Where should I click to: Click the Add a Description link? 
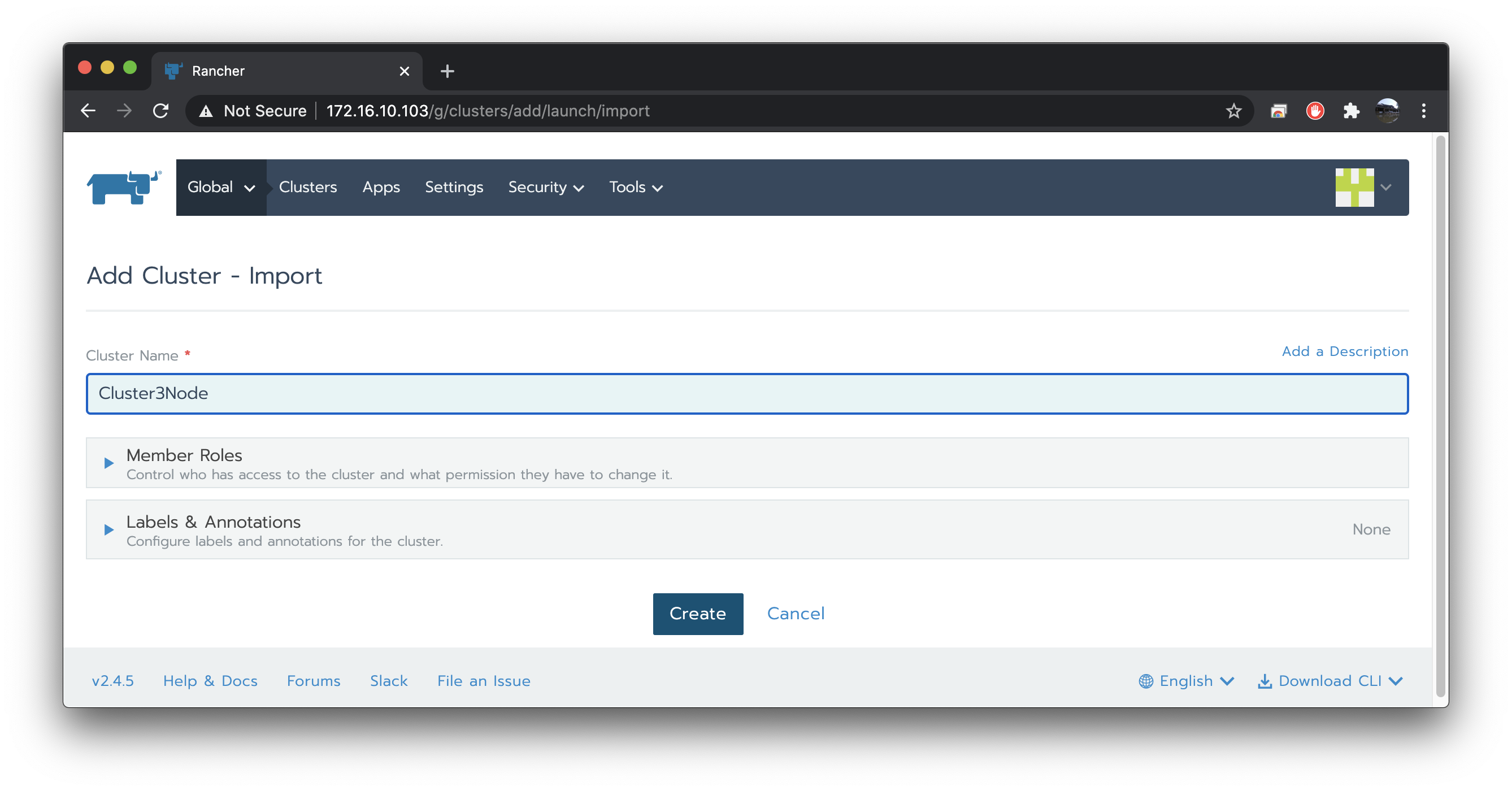coord(1344,351)
